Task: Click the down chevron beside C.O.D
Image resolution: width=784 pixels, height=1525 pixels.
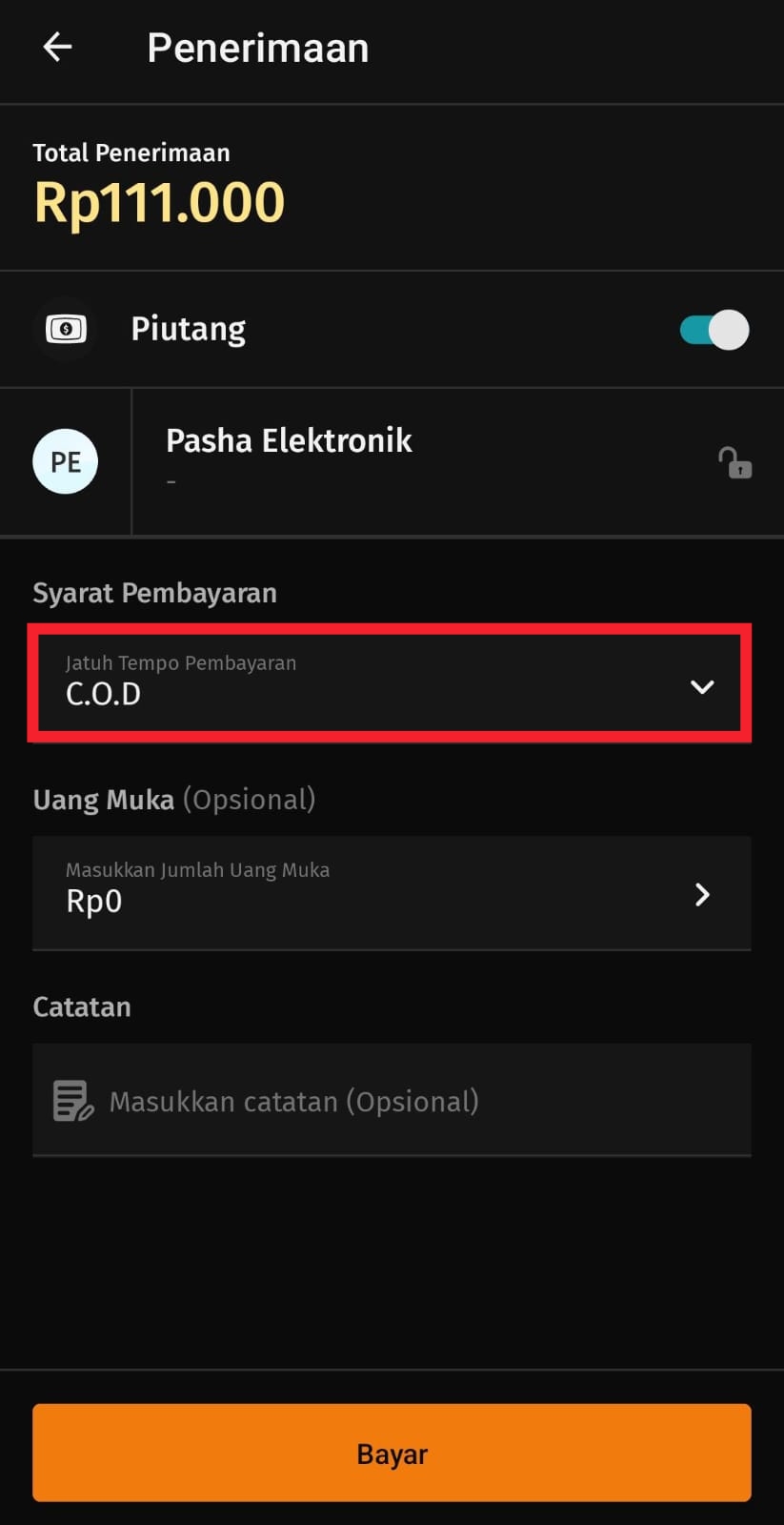Action: click(702, 686)
